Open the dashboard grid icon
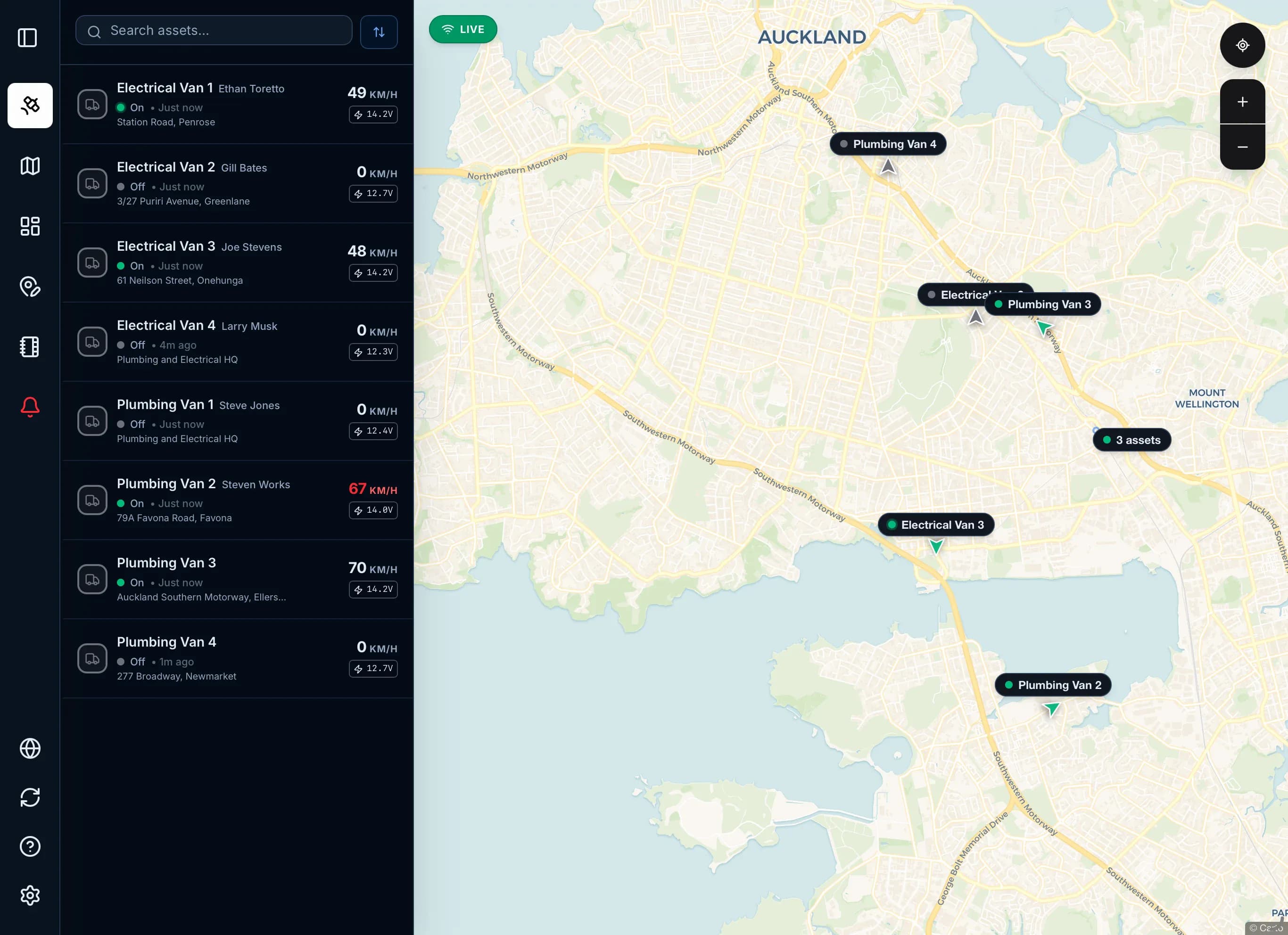The height and width of the screenshot is (935, 1288). coord(30,226)
